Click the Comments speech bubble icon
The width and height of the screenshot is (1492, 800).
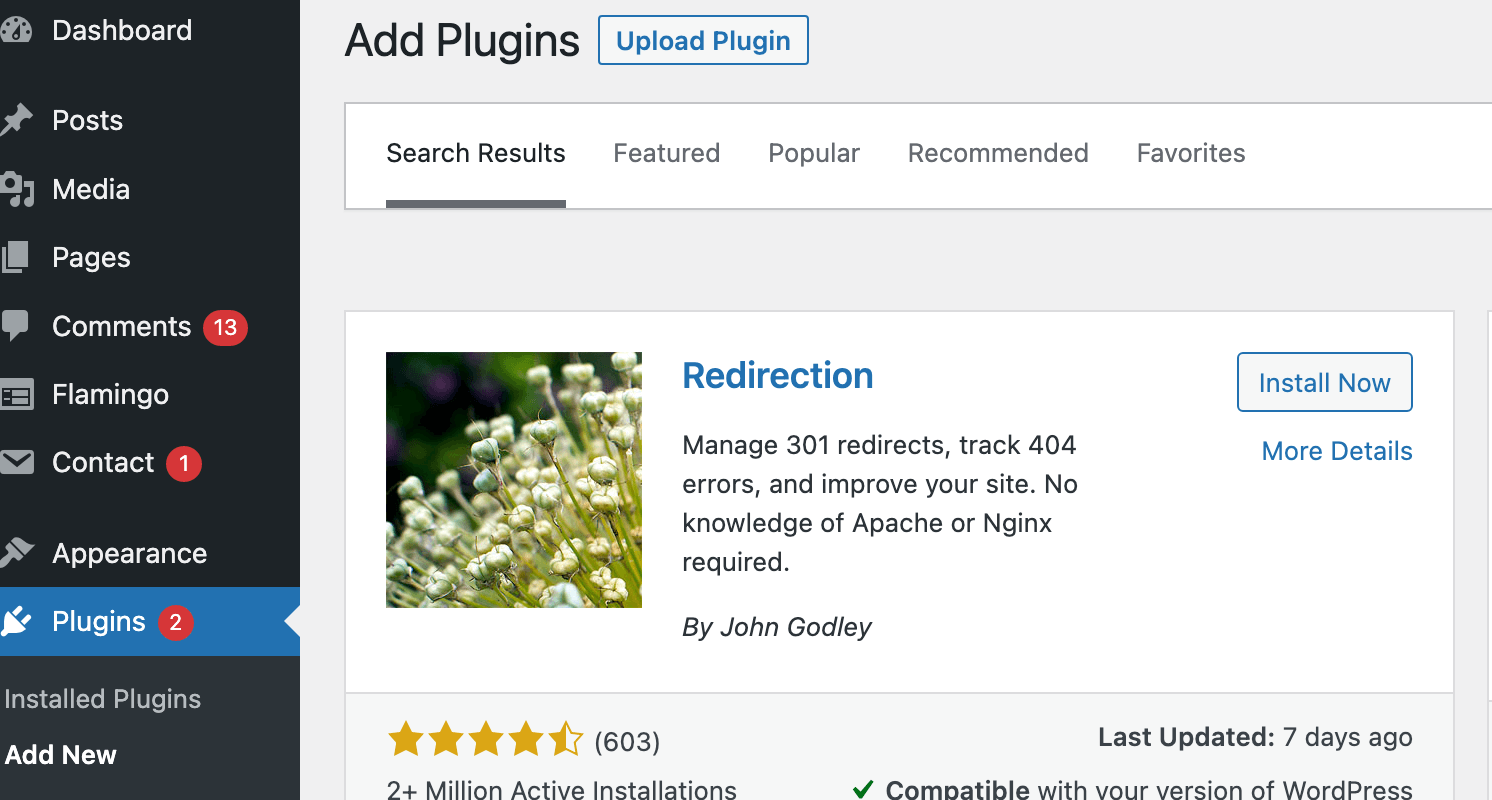(x=16, y=326)
